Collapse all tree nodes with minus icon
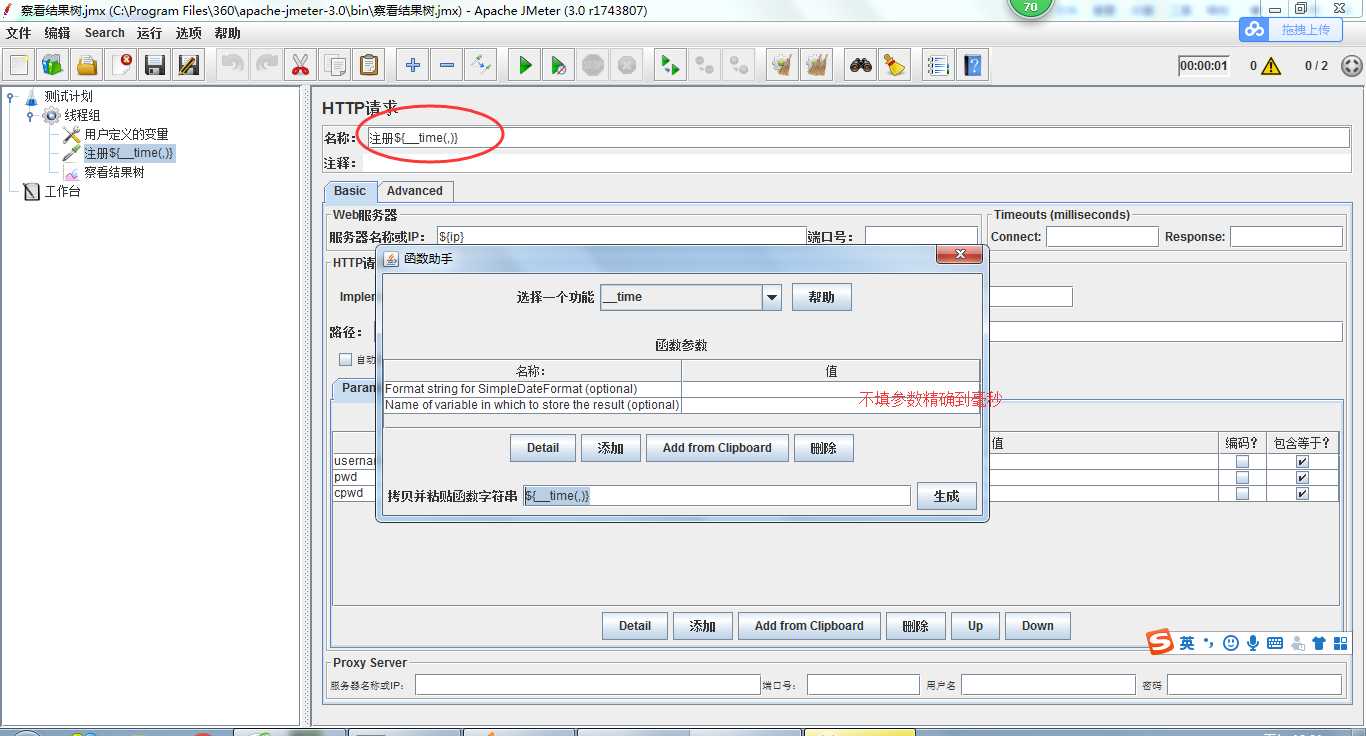 pos(447,66)
